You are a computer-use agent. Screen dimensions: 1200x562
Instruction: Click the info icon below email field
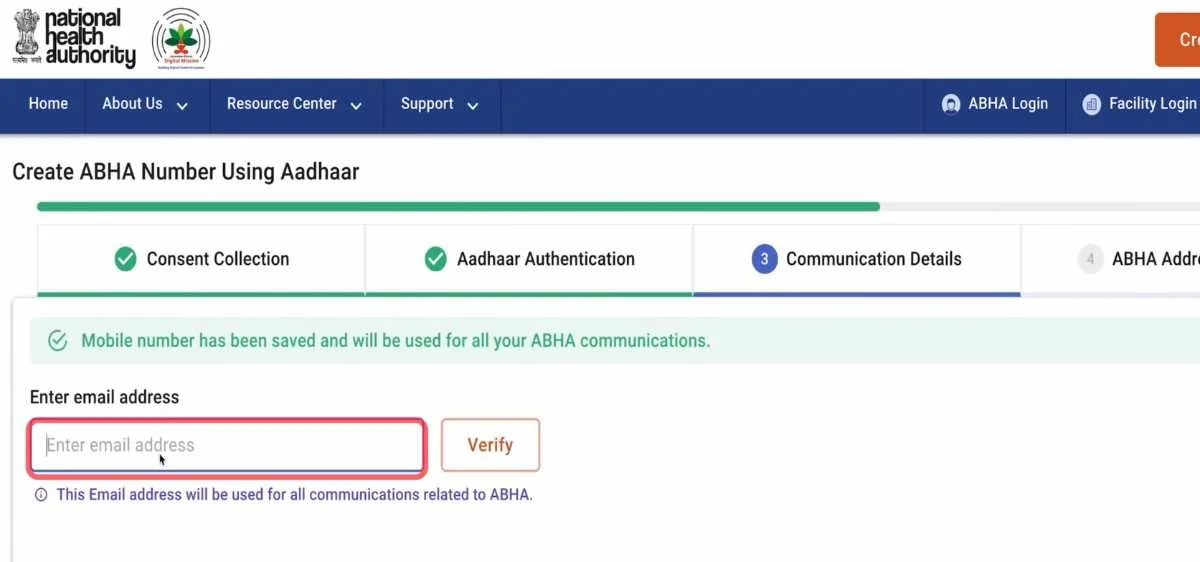pos(41,495)
